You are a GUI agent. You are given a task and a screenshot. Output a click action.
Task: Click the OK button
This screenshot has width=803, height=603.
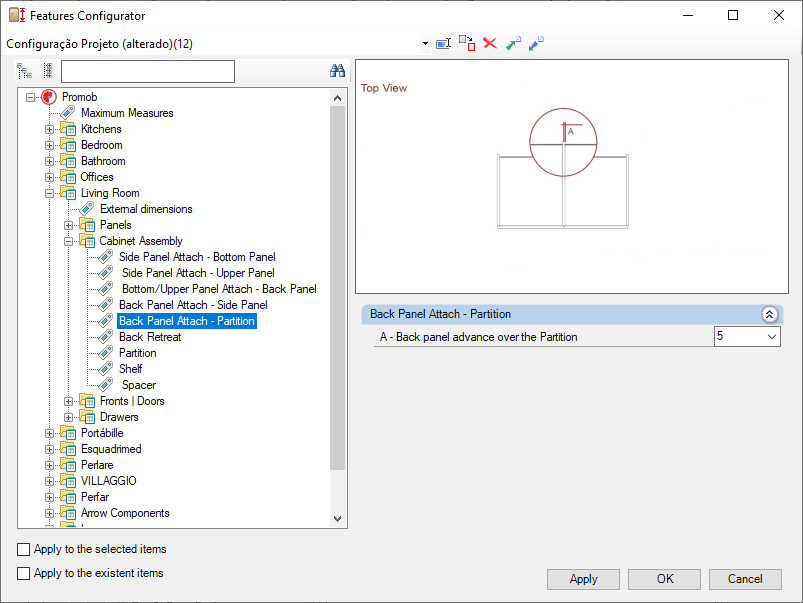click(665, 579)
